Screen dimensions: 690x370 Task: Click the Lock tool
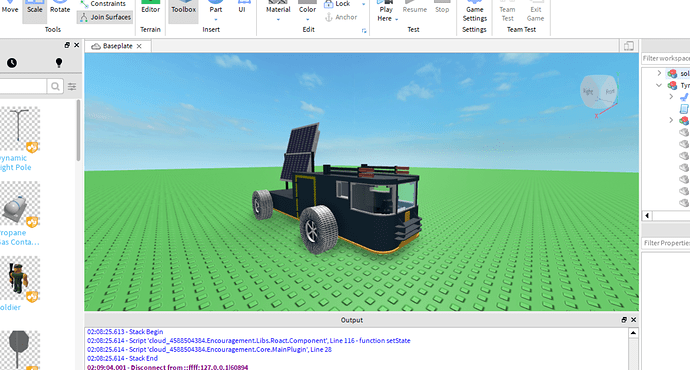(338, 4)
